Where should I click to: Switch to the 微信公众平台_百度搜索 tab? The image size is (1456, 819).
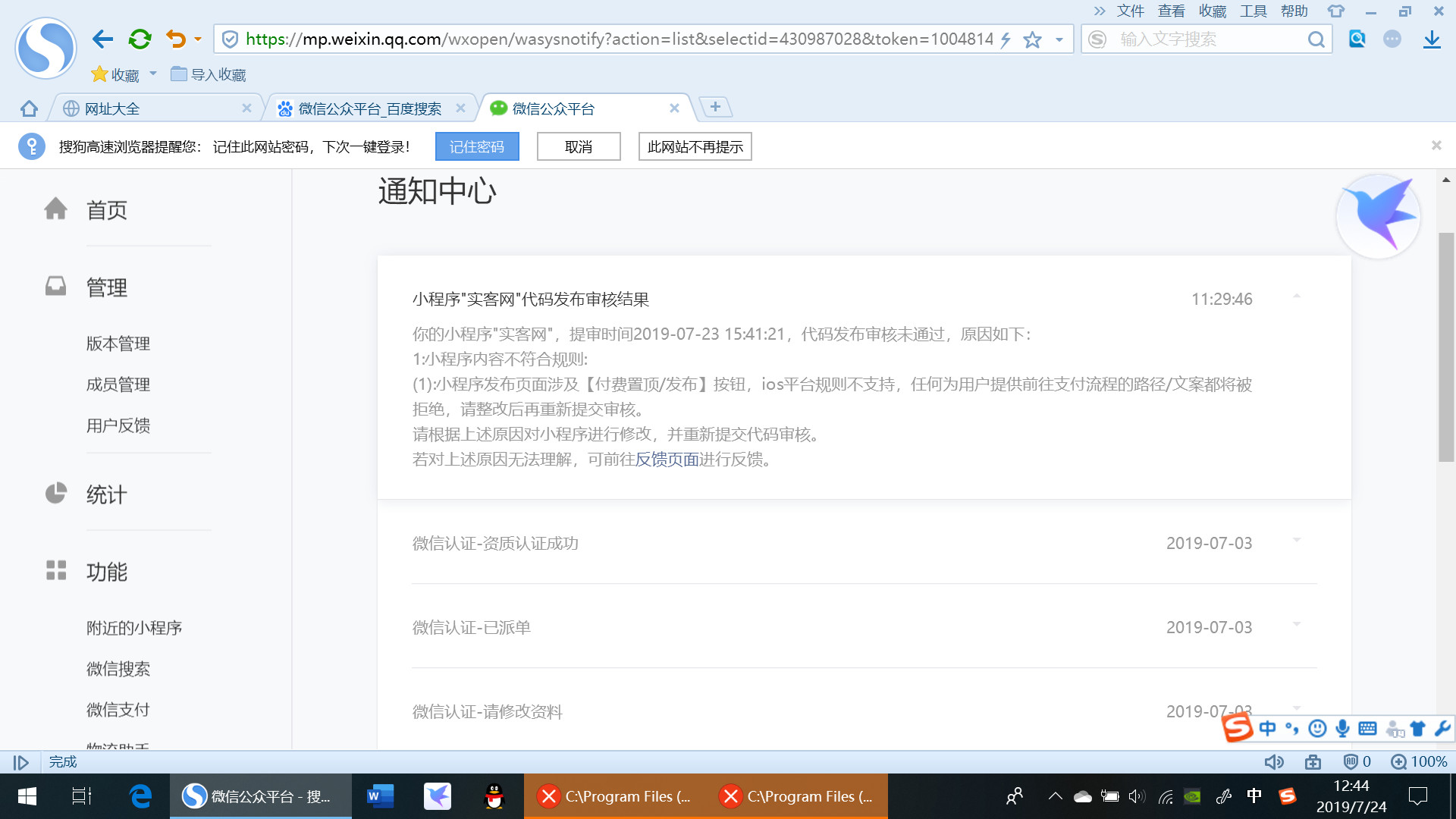tap(369, 108)
